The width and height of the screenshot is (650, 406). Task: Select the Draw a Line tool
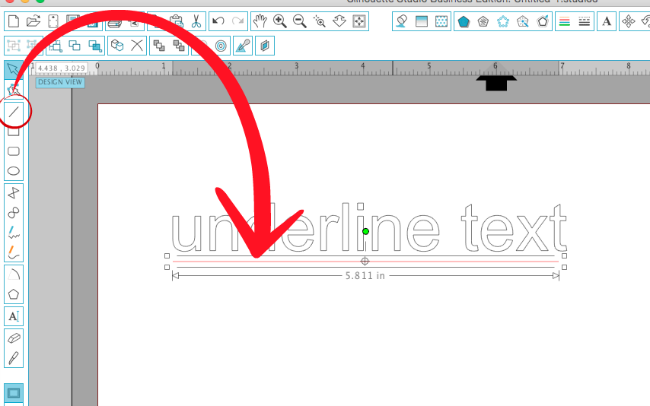[14, 111]
